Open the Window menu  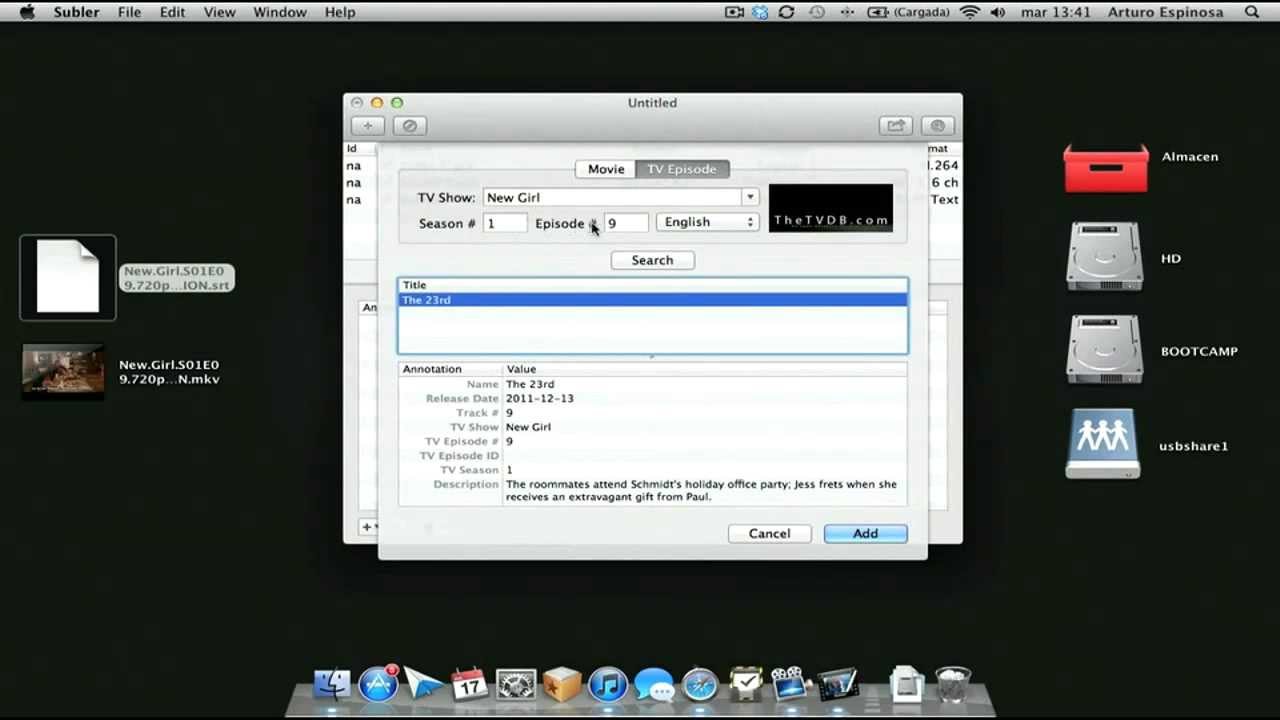tap(280, 12)
